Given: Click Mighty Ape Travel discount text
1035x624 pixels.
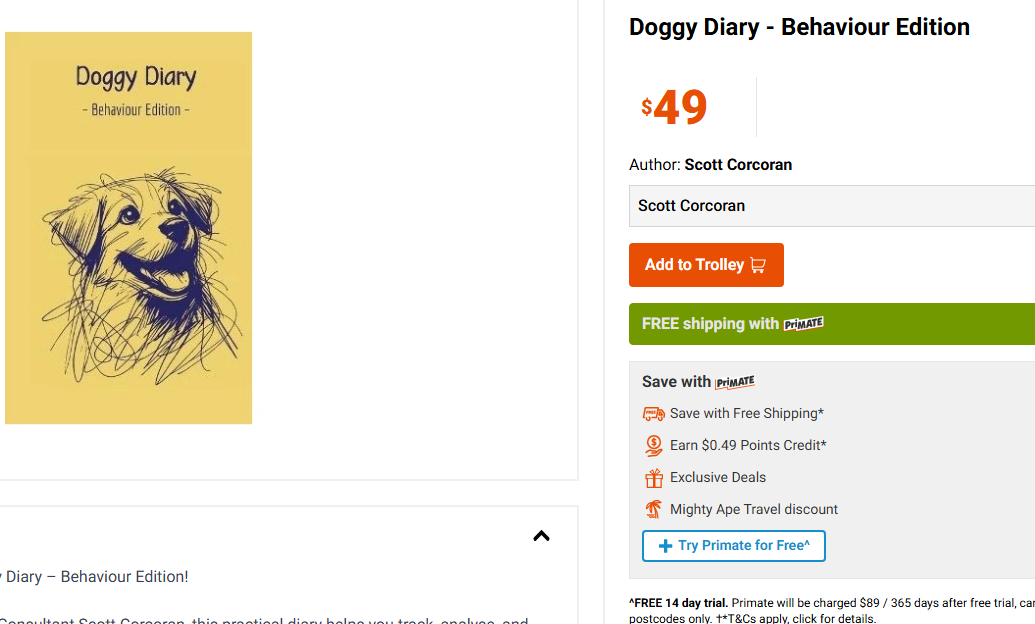Looking at the screenshot, I should pos(754,510).
